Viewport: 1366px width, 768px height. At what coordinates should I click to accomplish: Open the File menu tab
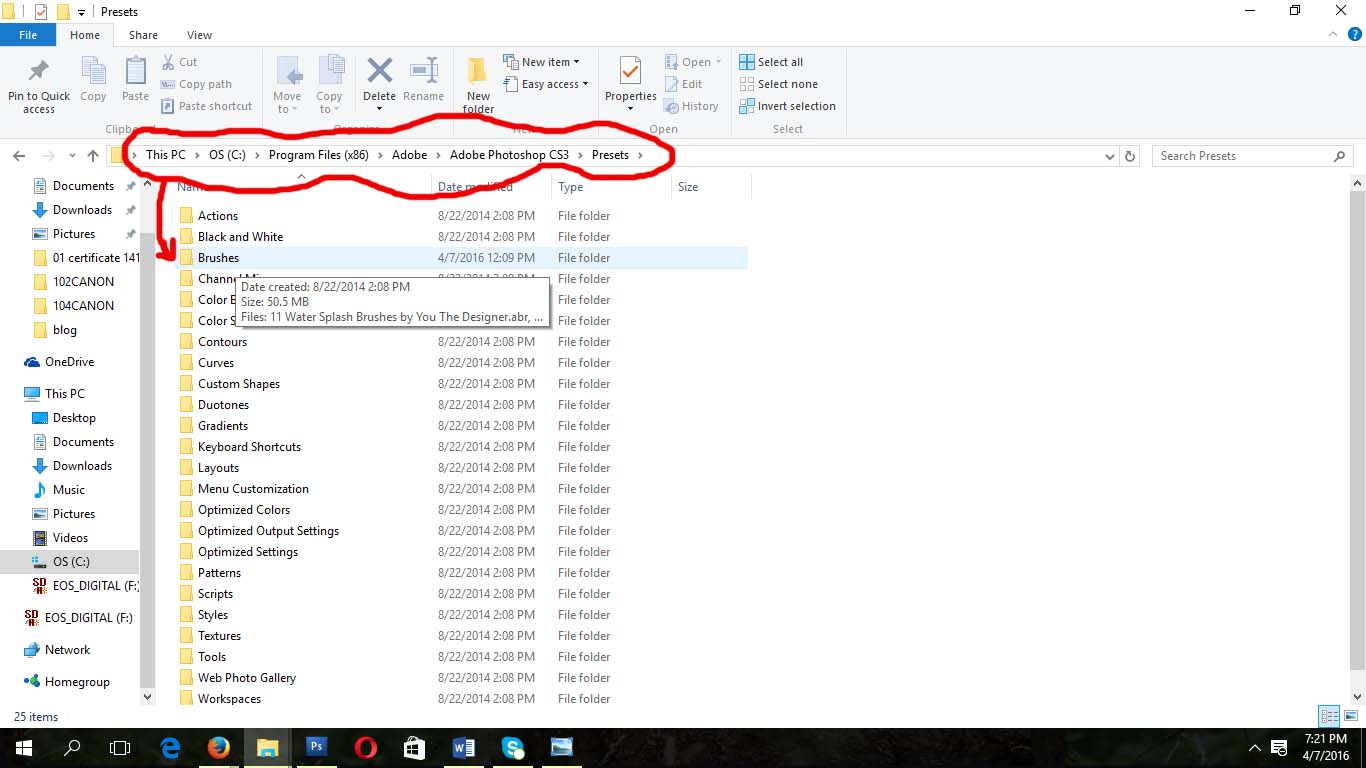(28, 35)
